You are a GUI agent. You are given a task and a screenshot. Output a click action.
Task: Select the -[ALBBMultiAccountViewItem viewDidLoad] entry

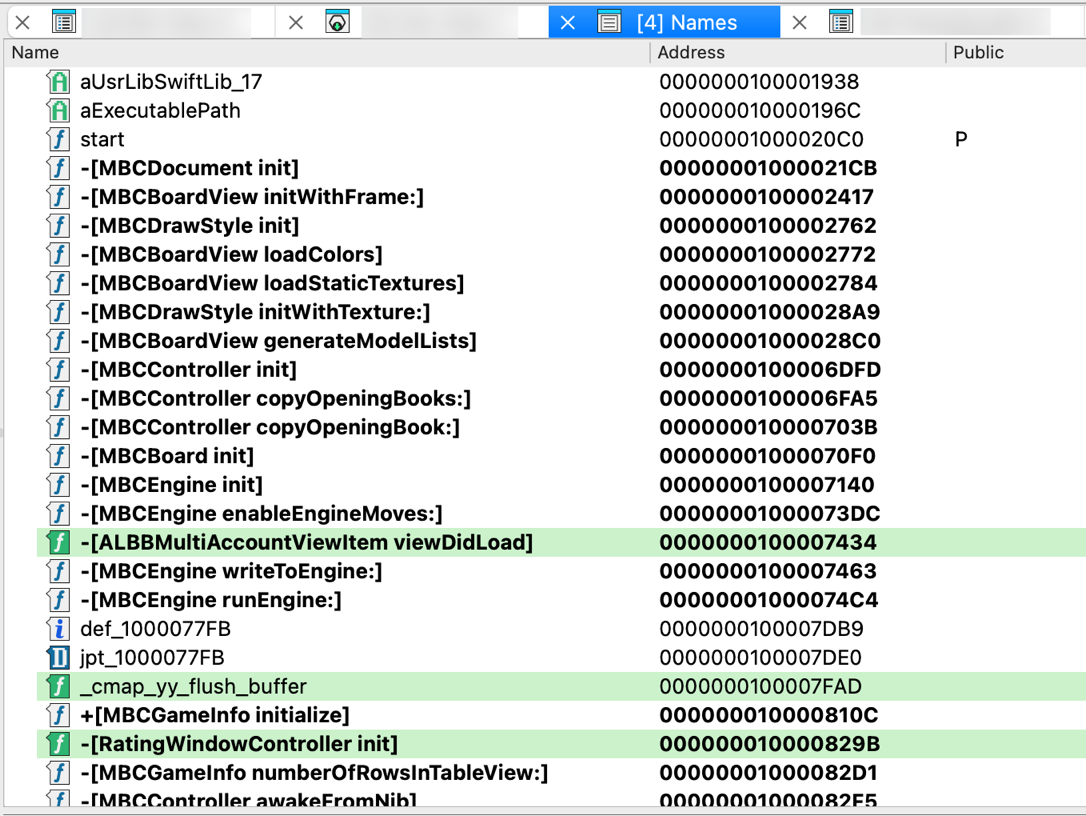click(306, 542)
